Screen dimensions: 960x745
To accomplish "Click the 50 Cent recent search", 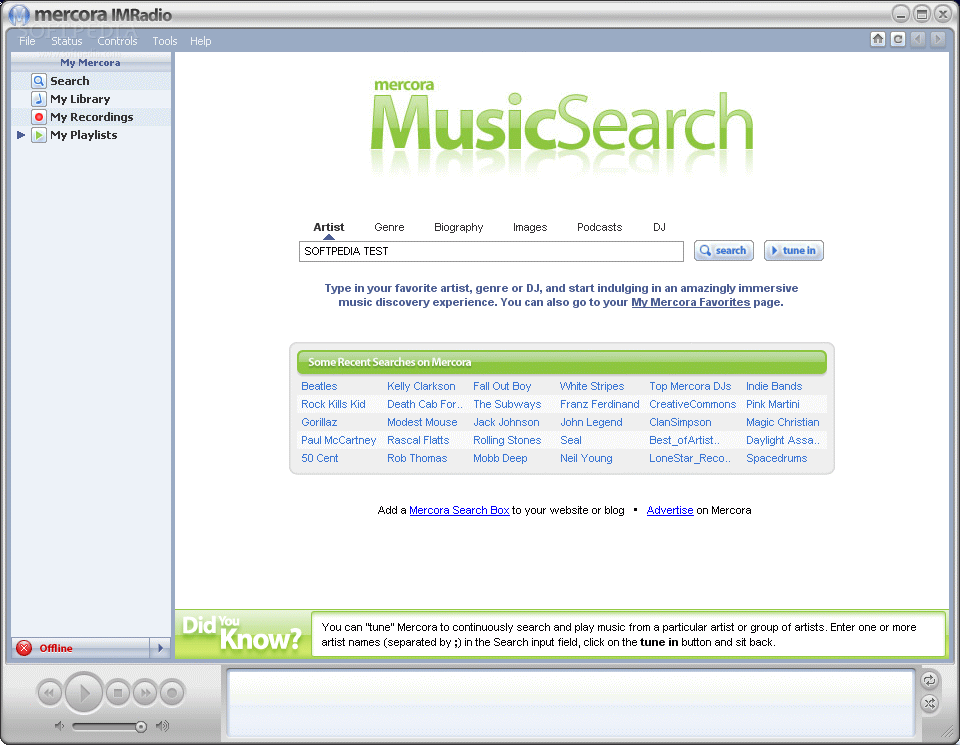I will coord(320,458).
